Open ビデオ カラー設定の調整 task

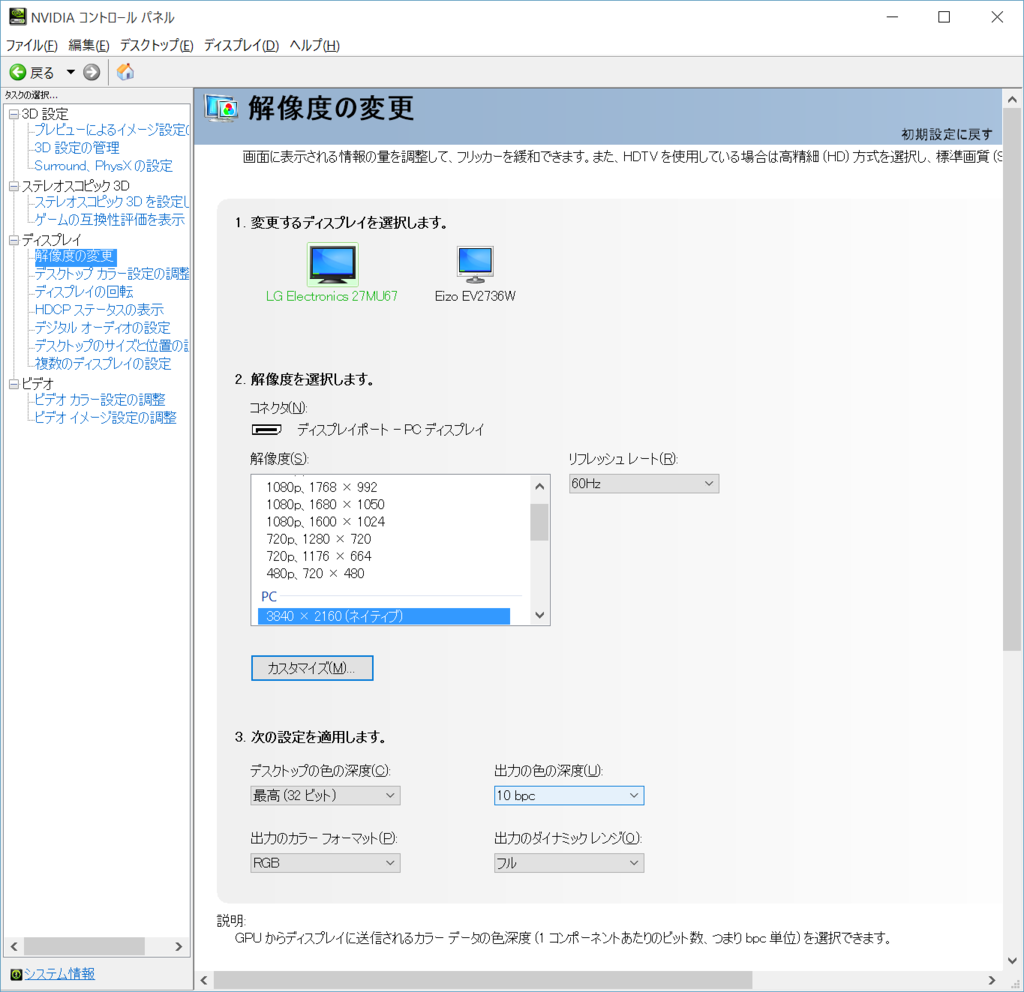100,400
